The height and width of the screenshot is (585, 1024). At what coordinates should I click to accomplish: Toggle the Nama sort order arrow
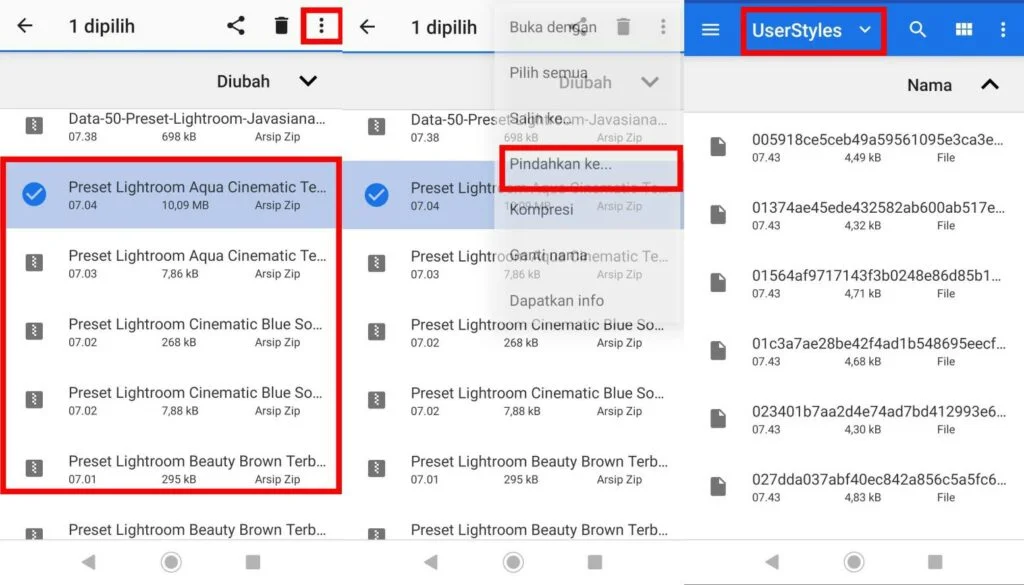coord(989,85)
